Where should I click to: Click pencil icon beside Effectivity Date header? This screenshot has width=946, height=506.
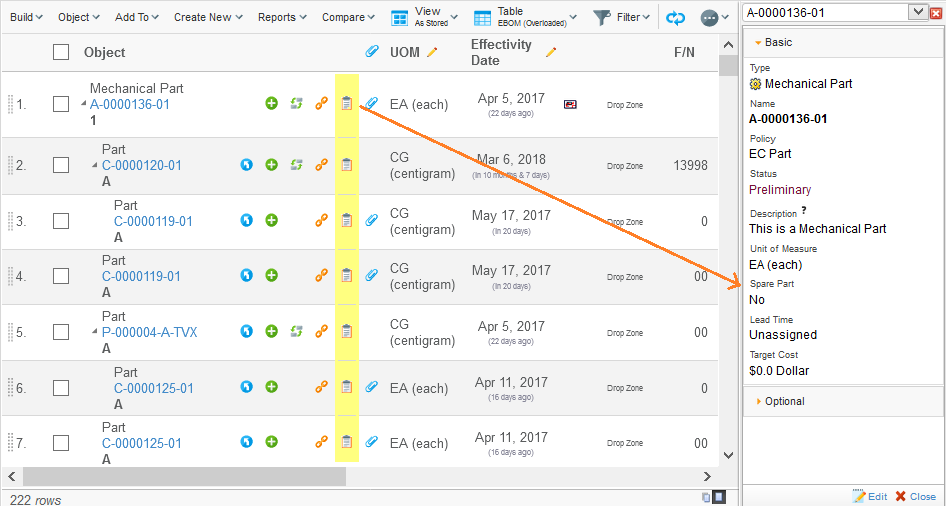click(551, 52)
